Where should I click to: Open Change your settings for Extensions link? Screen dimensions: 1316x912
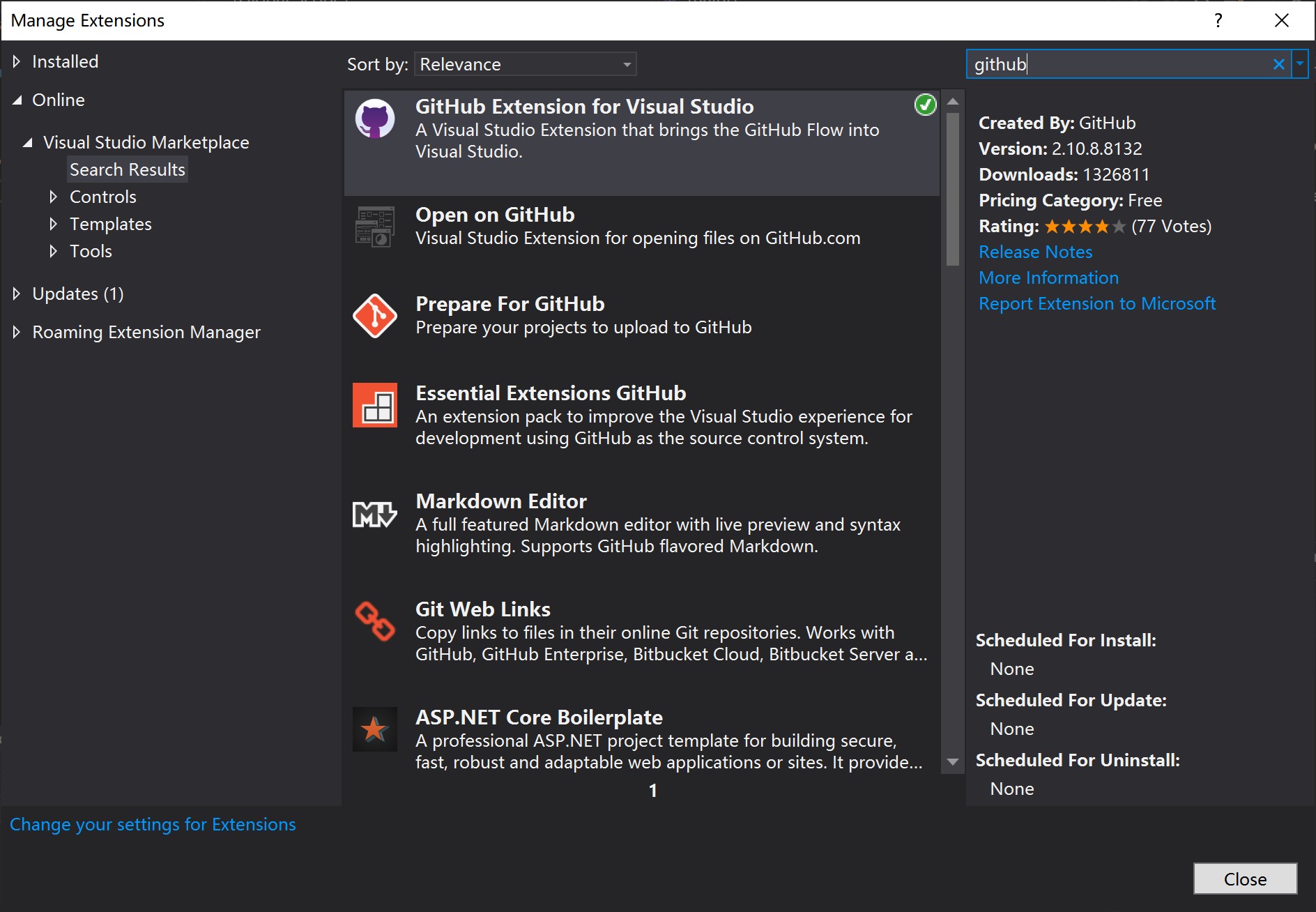(x=153, y=824)
